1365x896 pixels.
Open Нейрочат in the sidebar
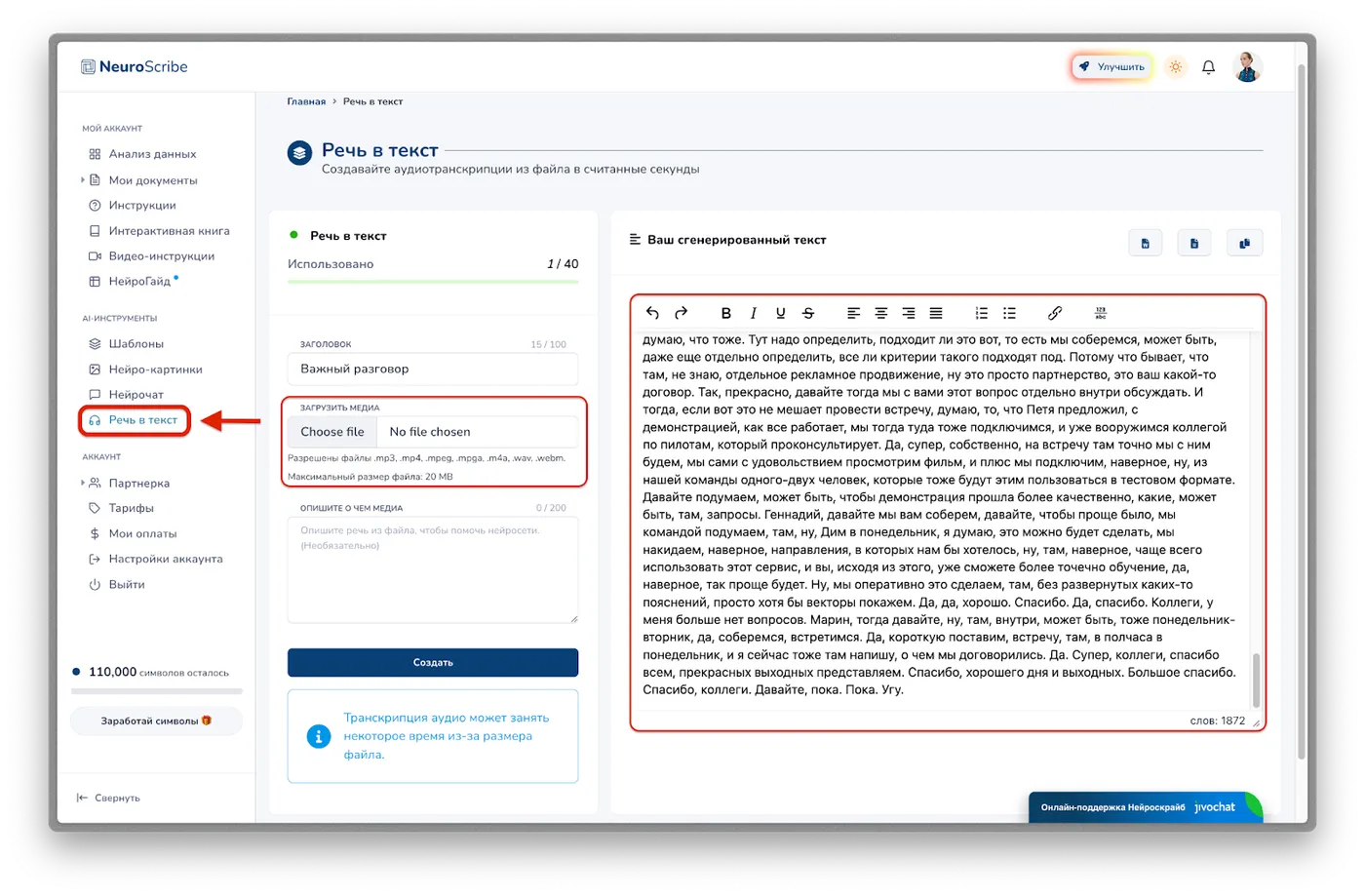127,395
